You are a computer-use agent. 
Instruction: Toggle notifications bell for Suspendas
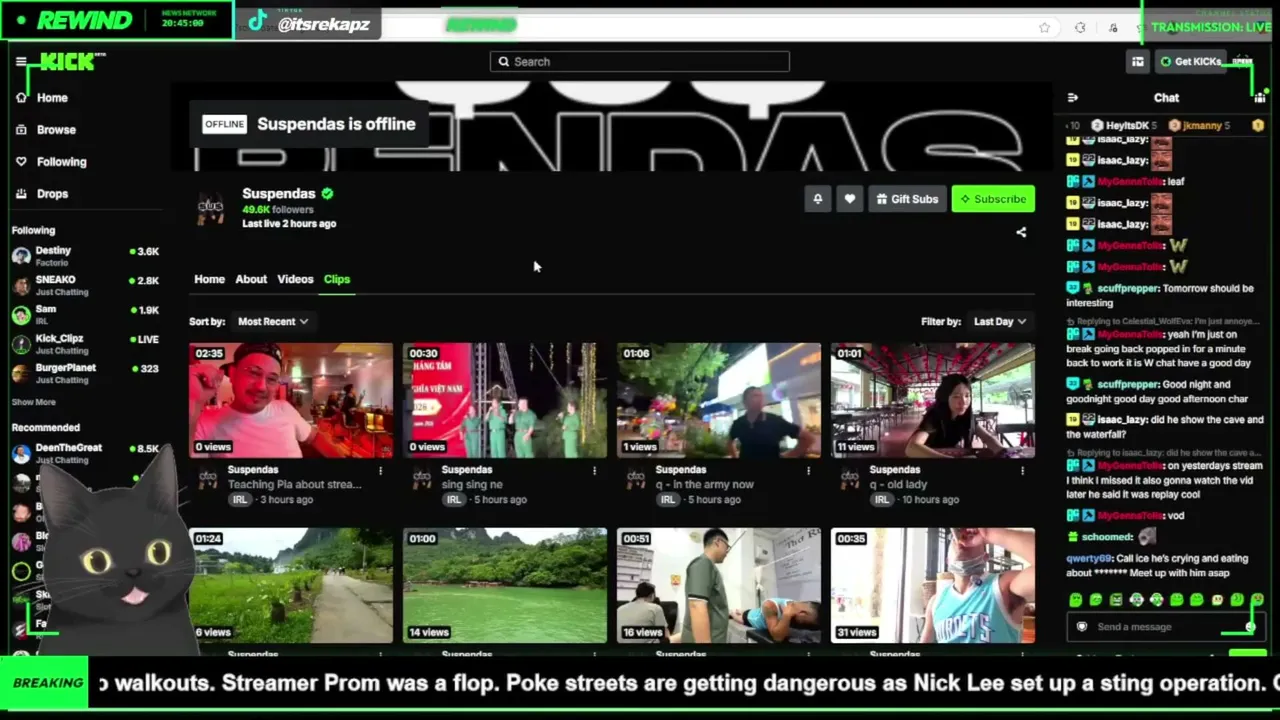tap(818, 199)
